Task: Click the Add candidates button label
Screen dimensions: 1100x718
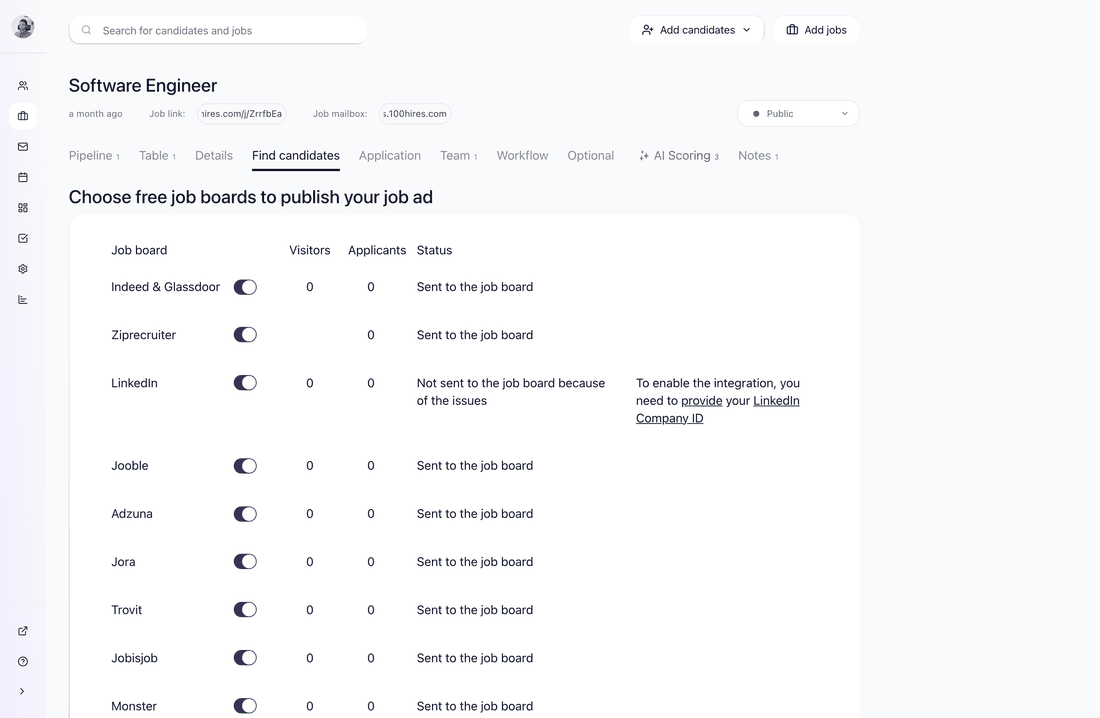Action: pyautogui.click(x=697, y=30)
